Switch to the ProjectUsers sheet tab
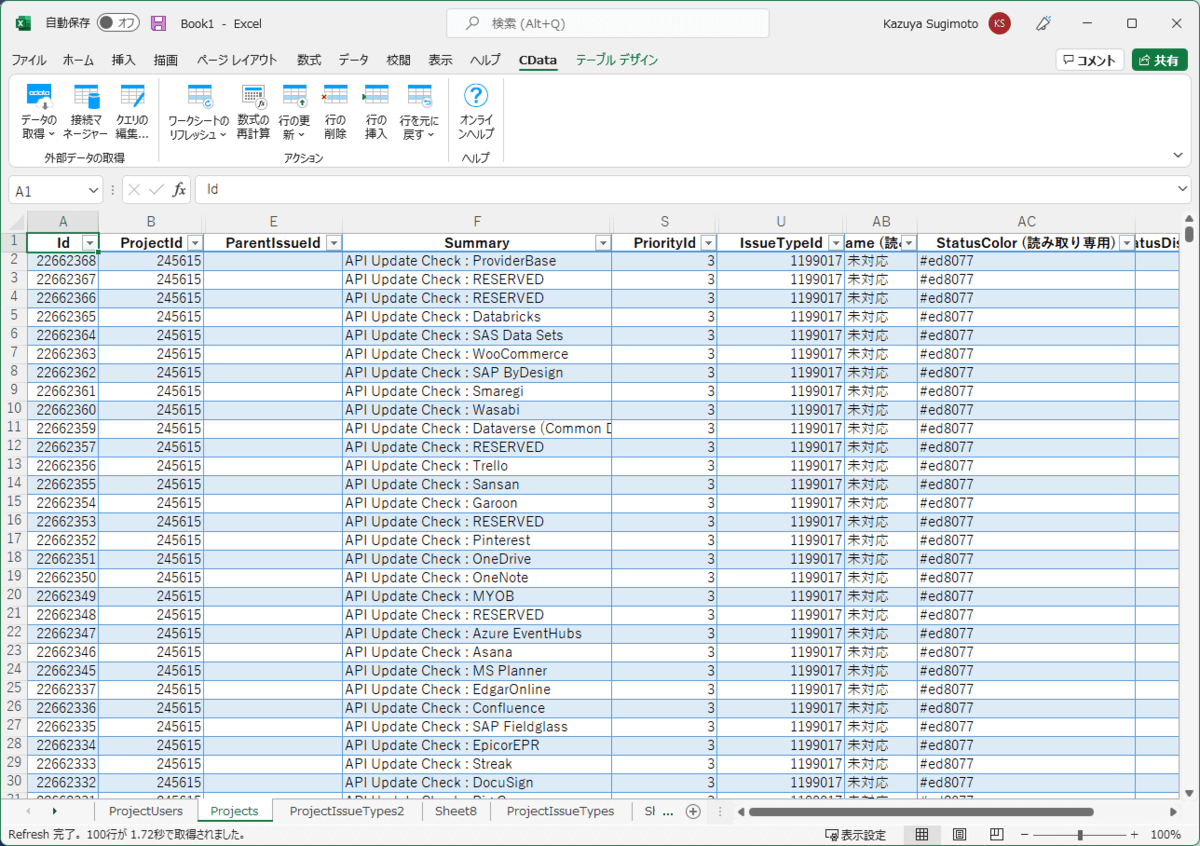The width and height of the screenshot is (1200, 846). (146, 811)
